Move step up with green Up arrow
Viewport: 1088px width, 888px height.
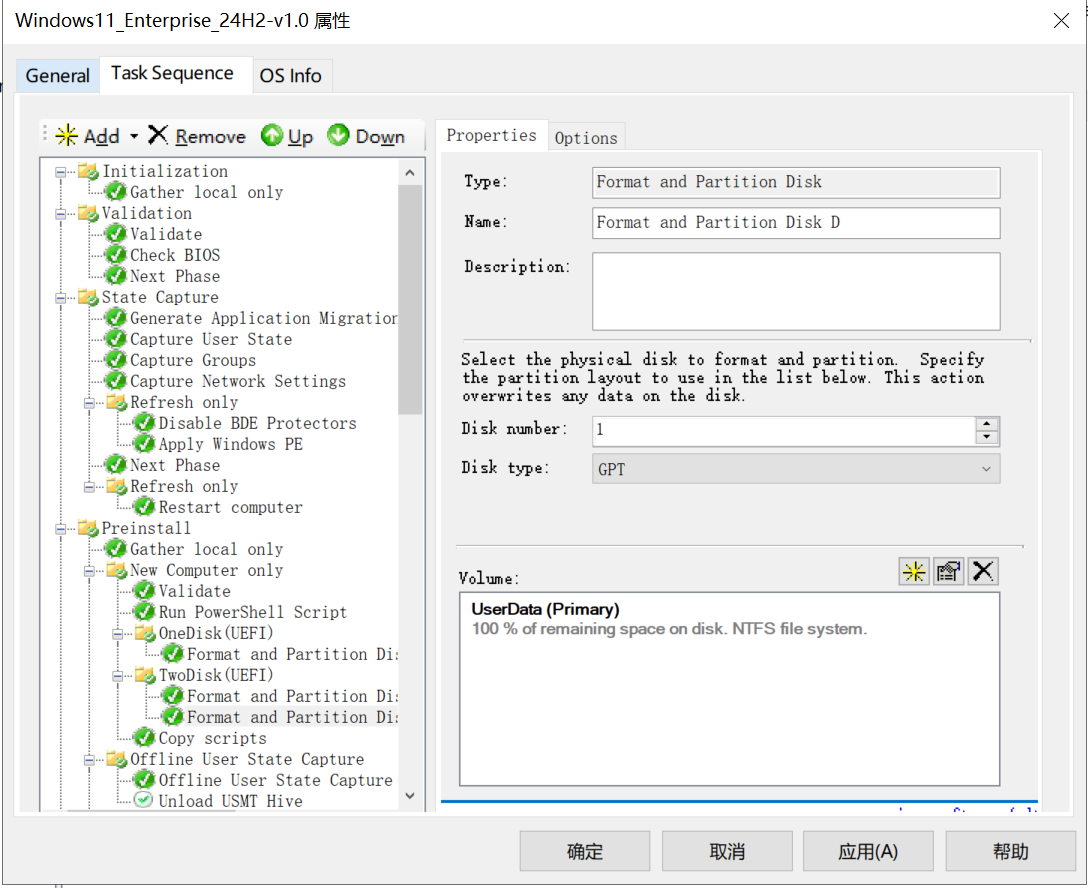coord(272,136)
